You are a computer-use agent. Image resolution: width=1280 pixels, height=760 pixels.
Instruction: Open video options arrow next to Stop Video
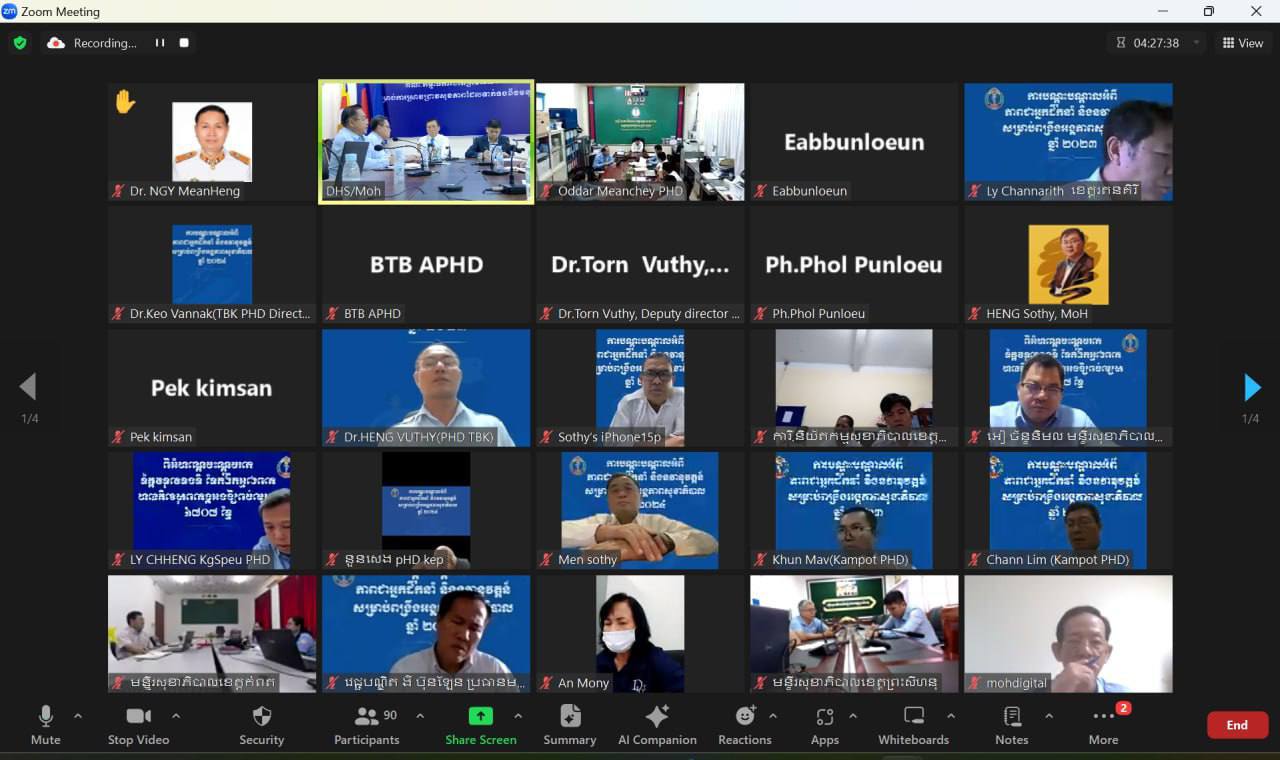[x=176, y=716]
